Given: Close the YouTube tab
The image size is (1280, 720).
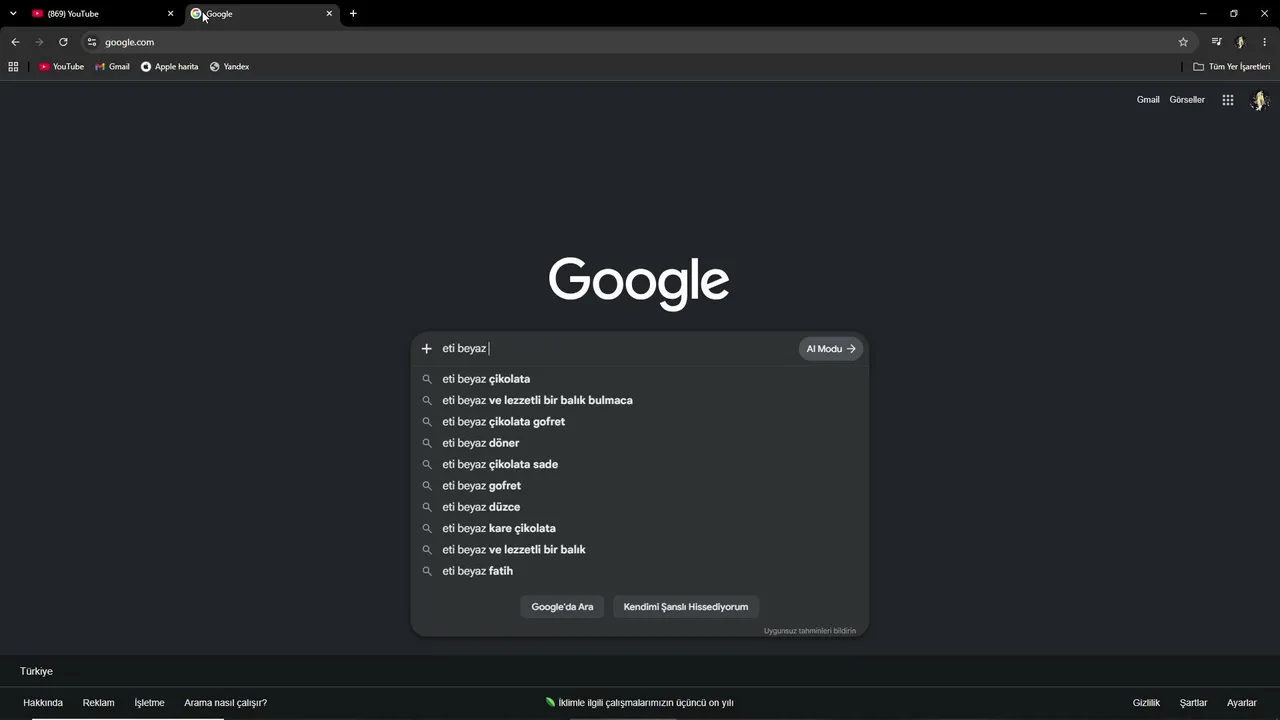Looking at the screenshot, I should [x=170, y=14].
